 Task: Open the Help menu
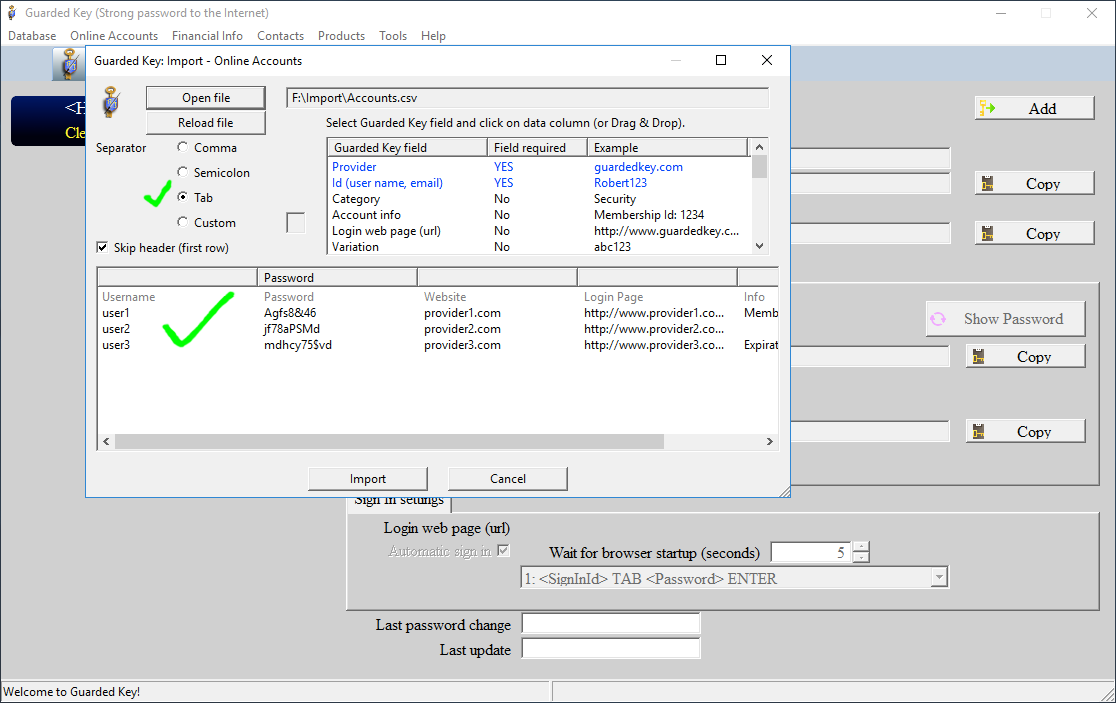(x=433, y=36)
